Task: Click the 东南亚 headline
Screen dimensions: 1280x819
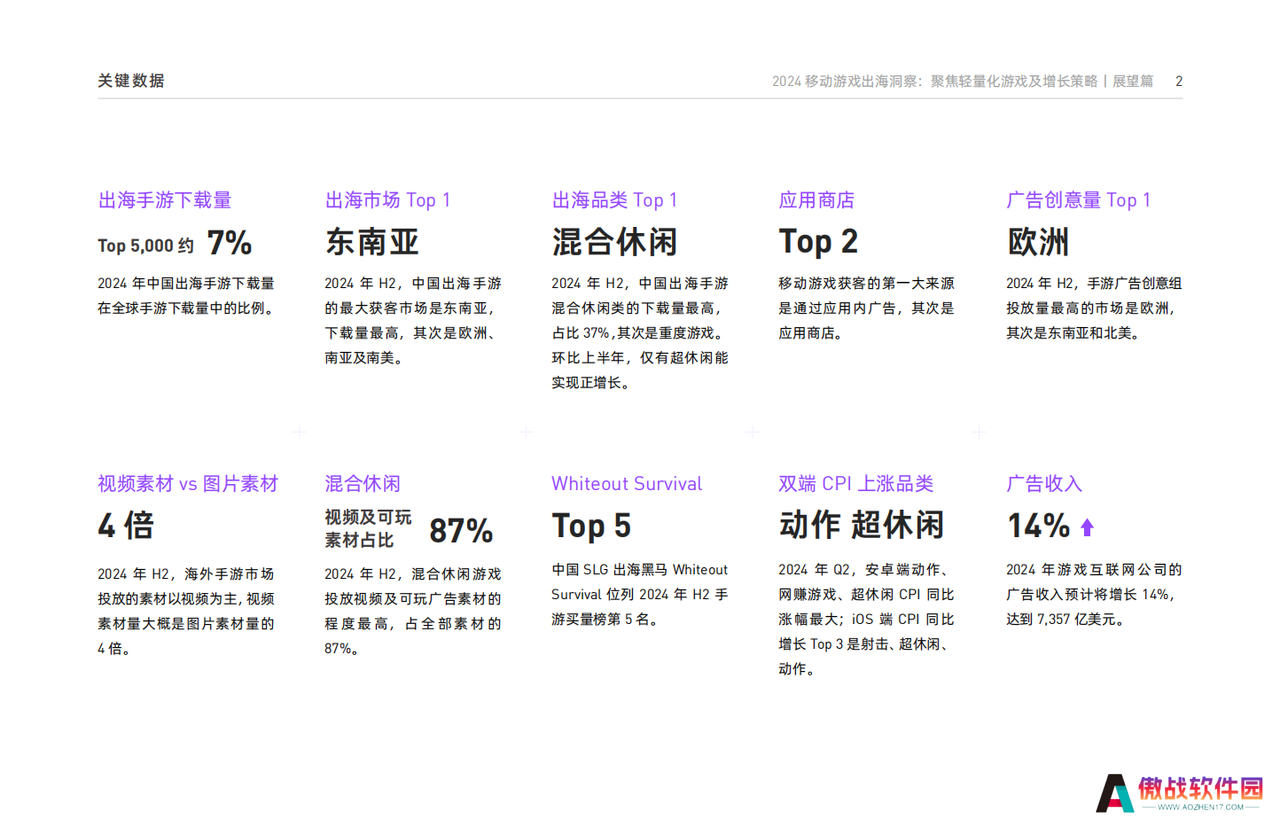Action: point(372,242)
